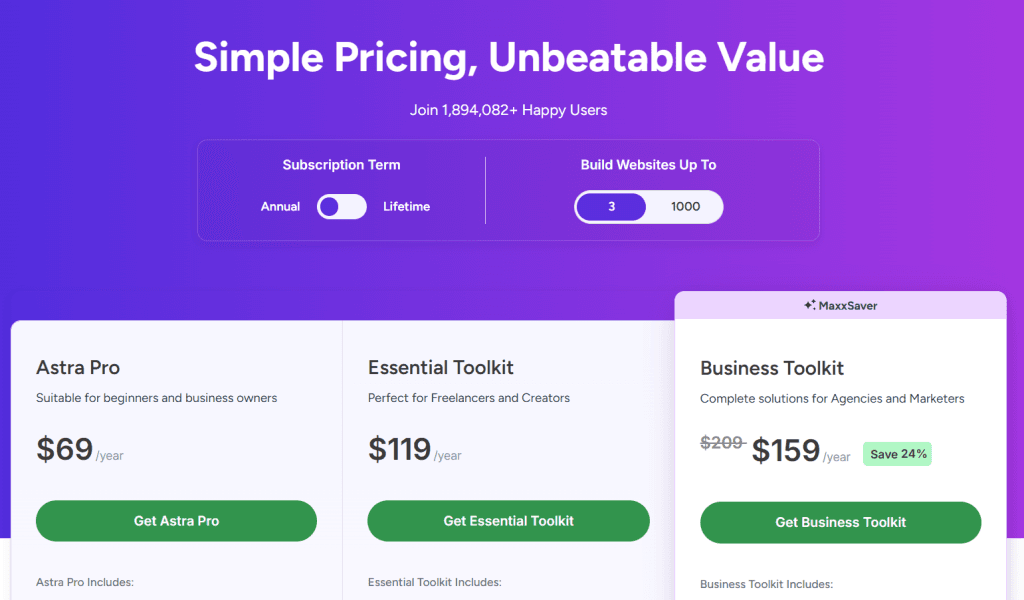Click the $119 per year price
Viewport: 1024px width, 600px height.
(399, 450)
